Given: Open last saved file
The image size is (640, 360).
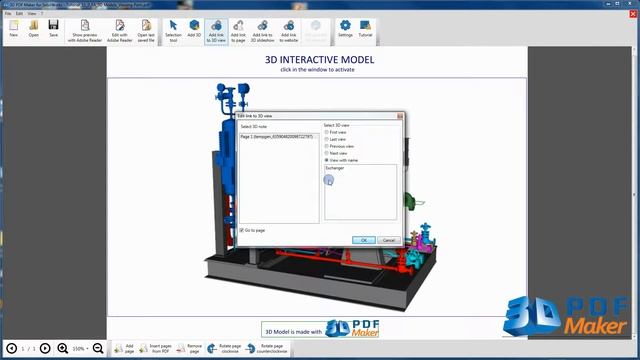Looking at the screenshot, I should (x=146, y=31).
